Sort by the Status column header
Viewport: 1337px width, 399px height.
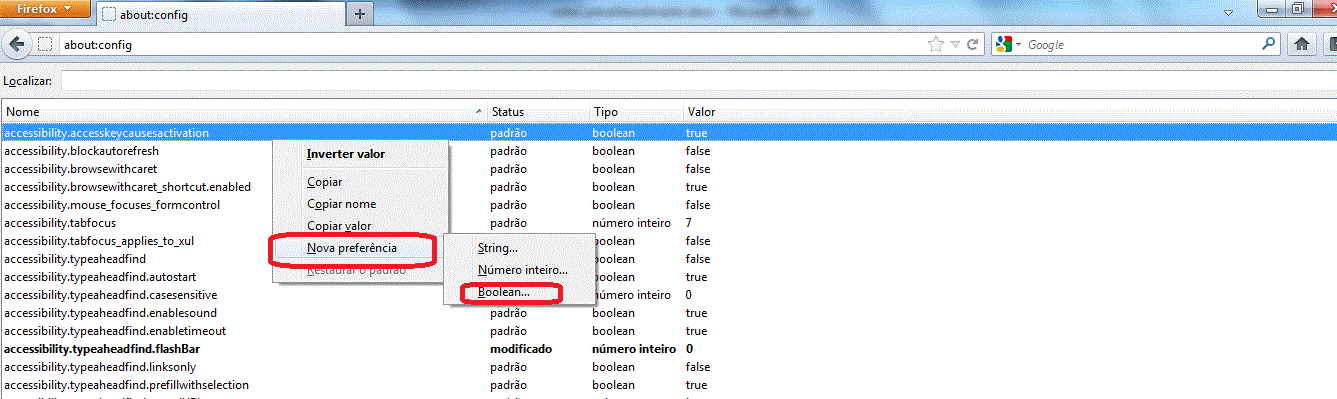point(537,112)
